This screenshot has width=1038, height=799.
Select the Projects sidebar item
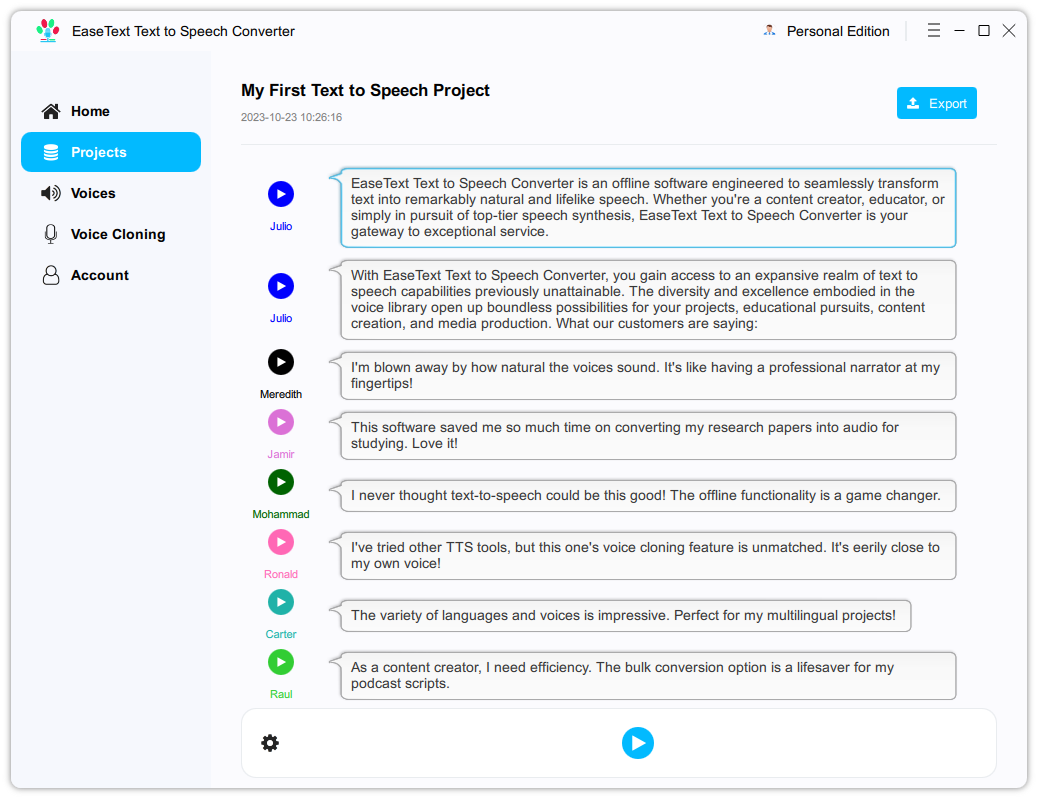110,152
